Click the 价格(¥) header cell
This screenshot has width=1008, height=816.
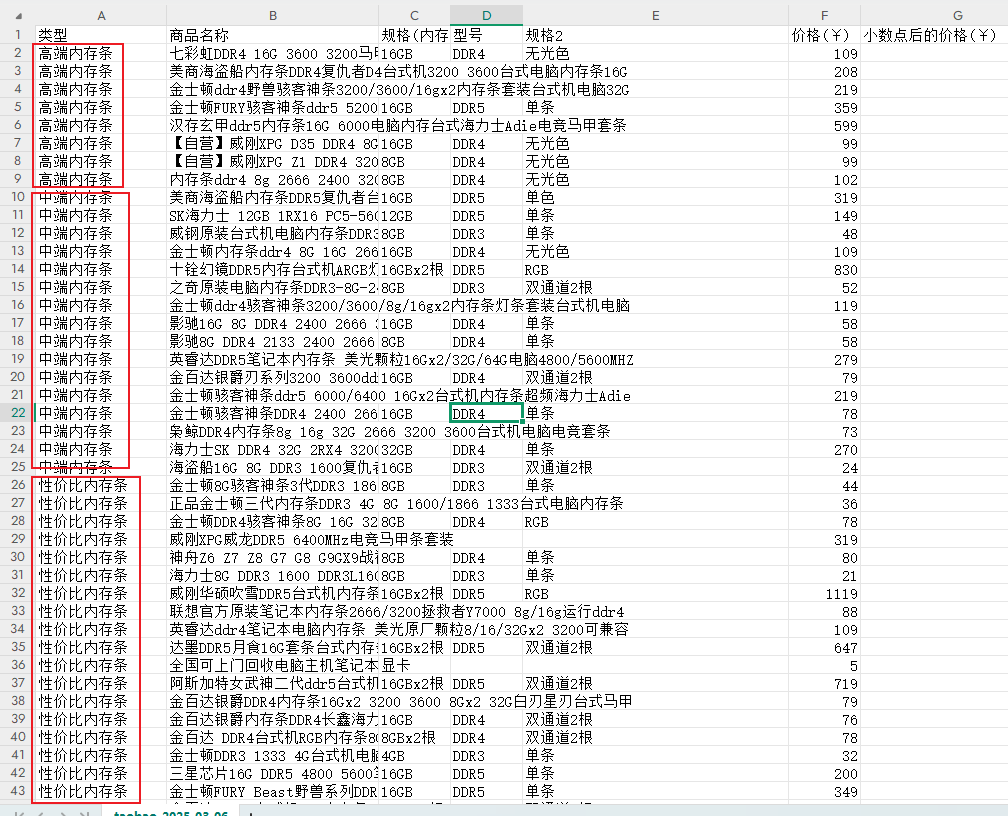(824, 35)
